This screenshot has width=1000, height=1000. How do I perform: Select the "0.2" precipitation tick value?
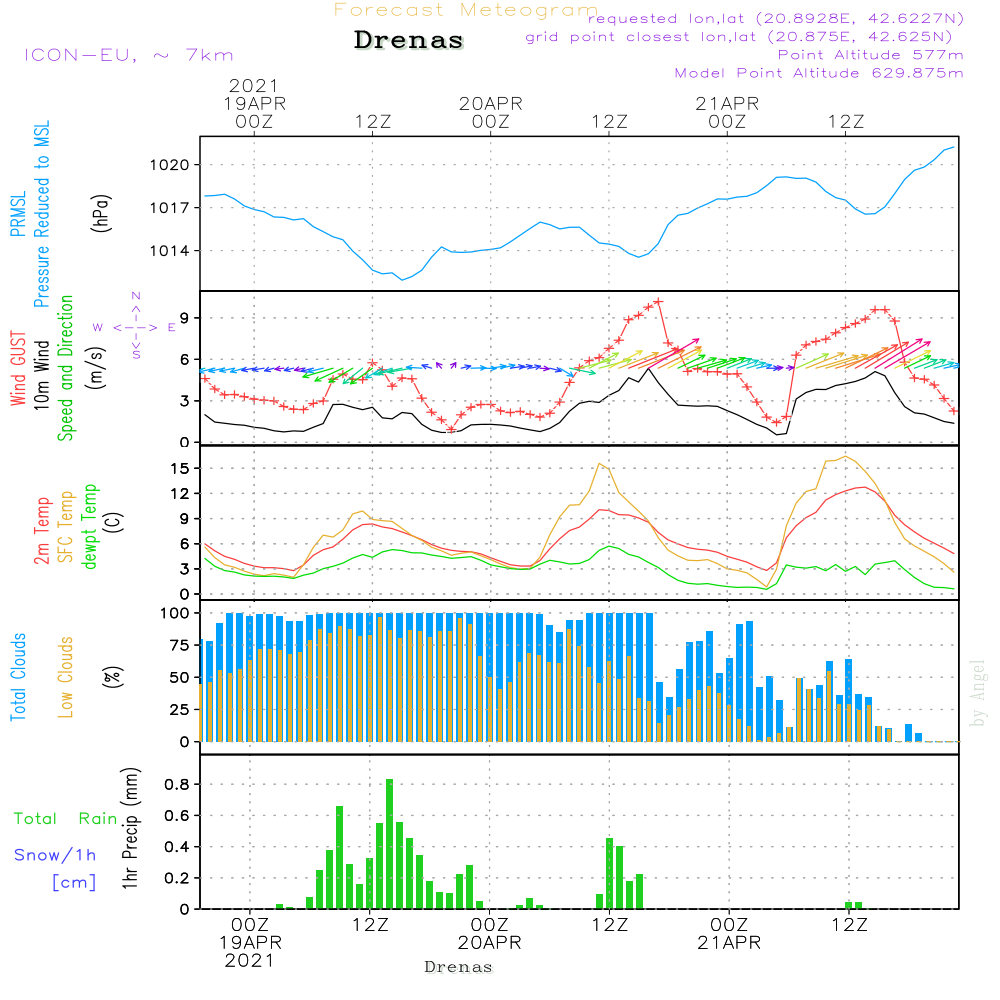click(x=177, y=878)
